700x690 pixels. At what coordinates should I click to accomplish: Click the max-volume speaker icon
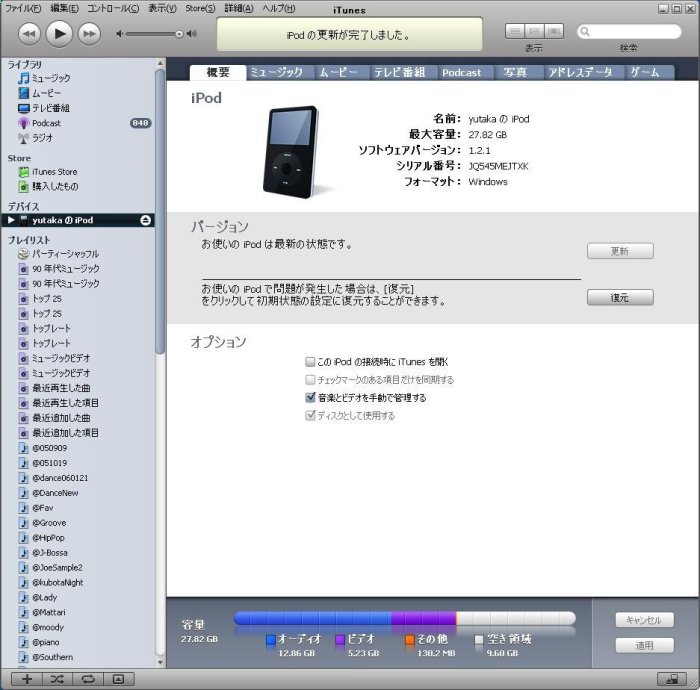tap(192, 33)
